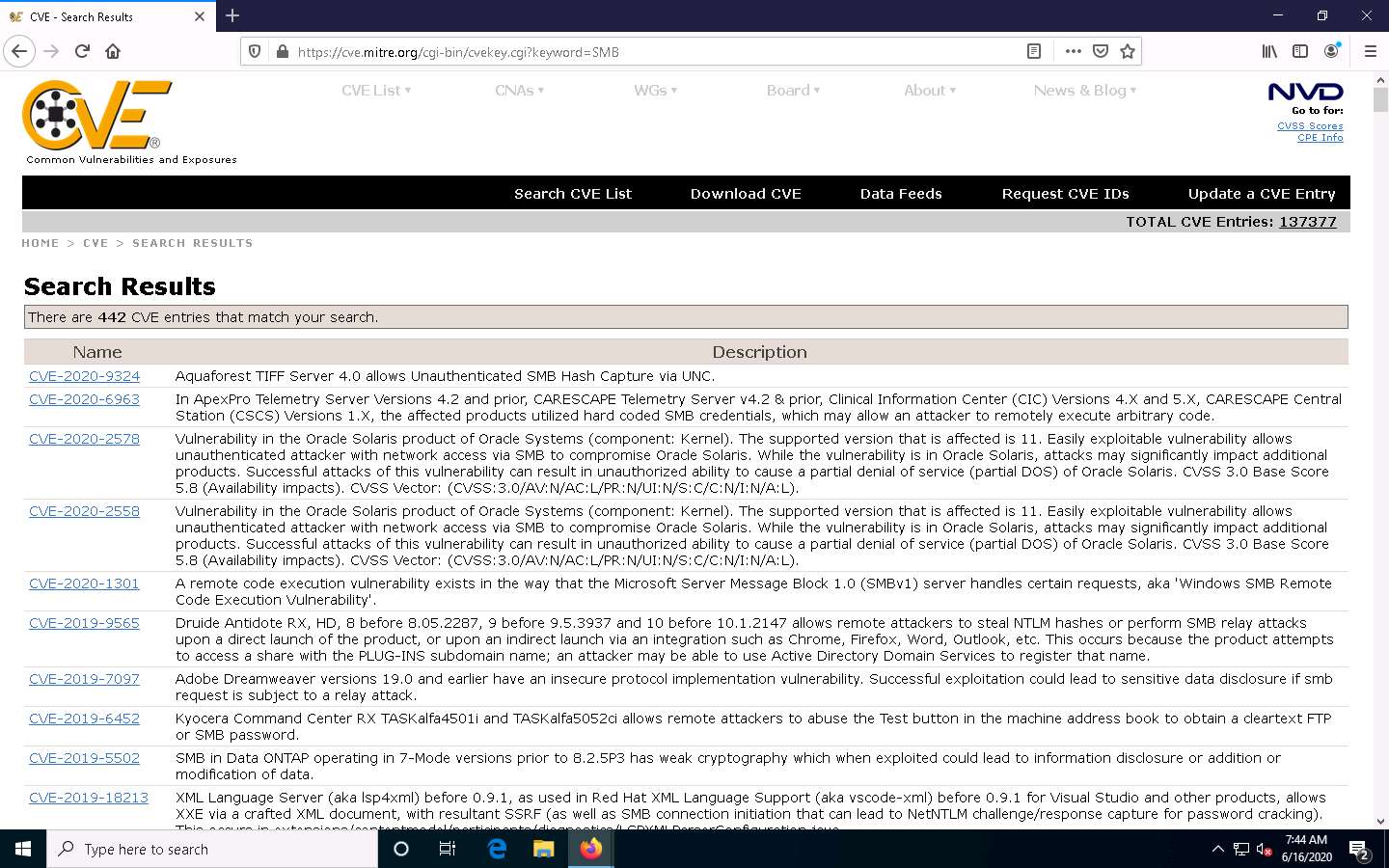This screenshot has height=868, width=1389.
Task: Close the CVE - Search Results tab
Action: tap(200, 16)
